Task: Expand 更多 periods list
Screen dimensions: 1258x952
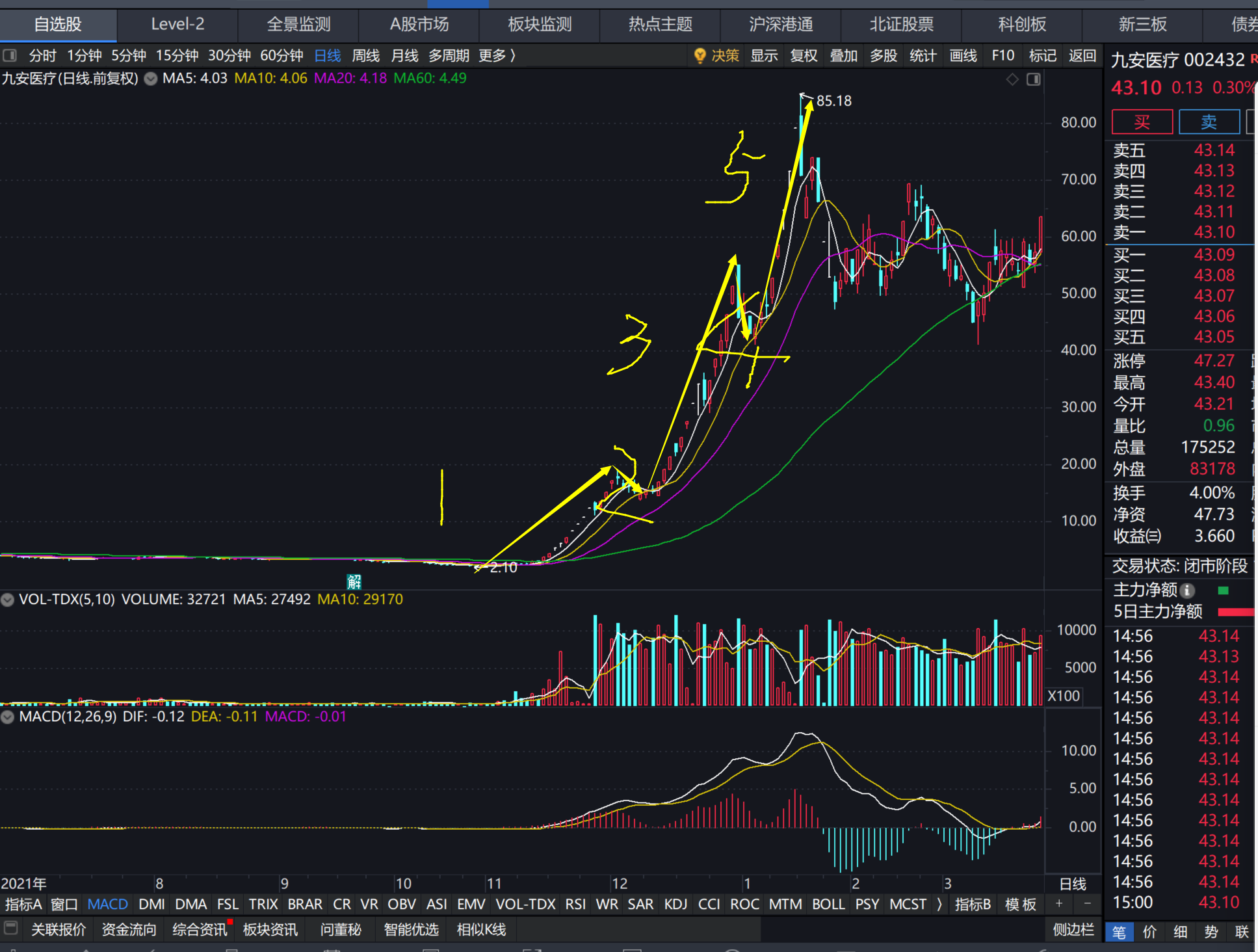Action: 497,56
